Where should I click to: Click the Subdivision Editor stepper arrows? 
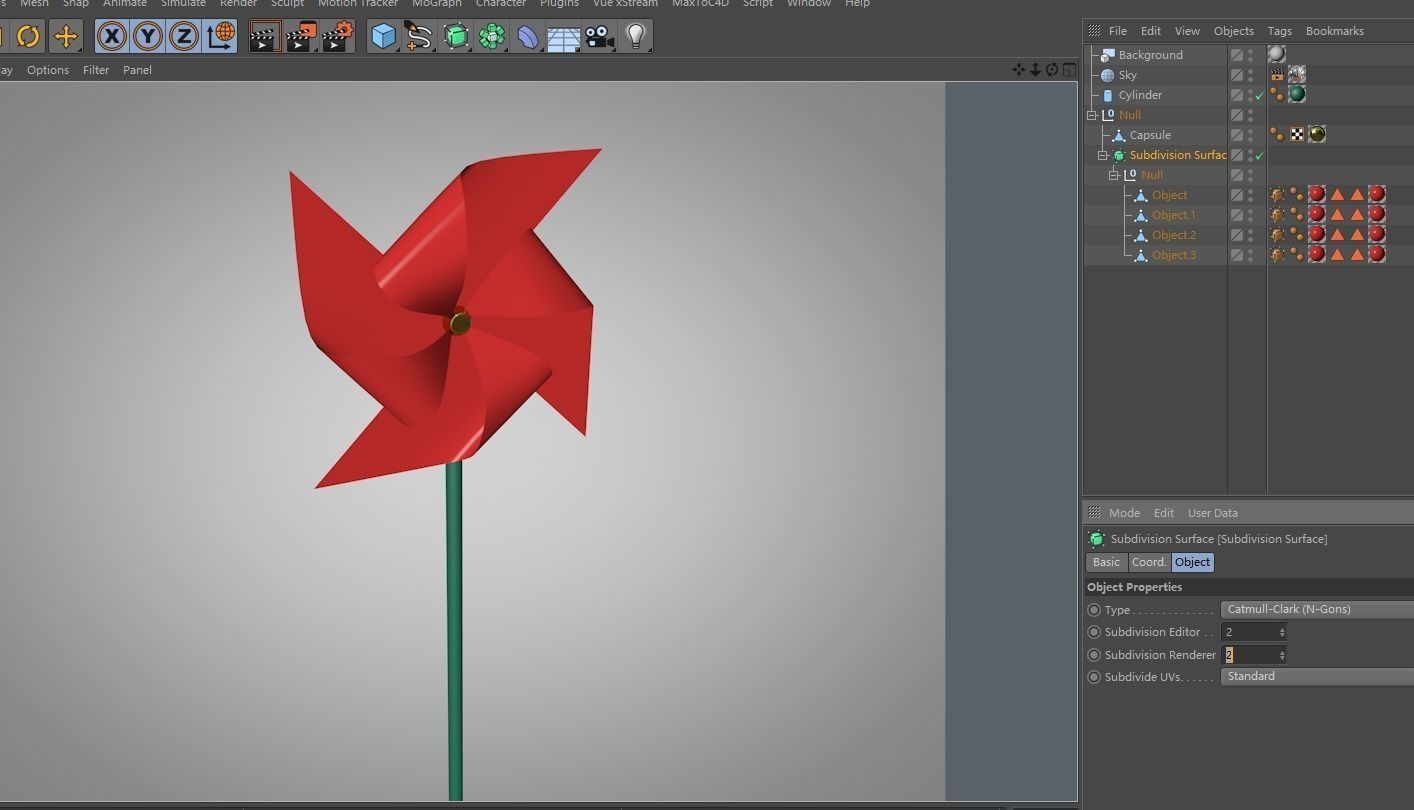(x=1282, y=632)
